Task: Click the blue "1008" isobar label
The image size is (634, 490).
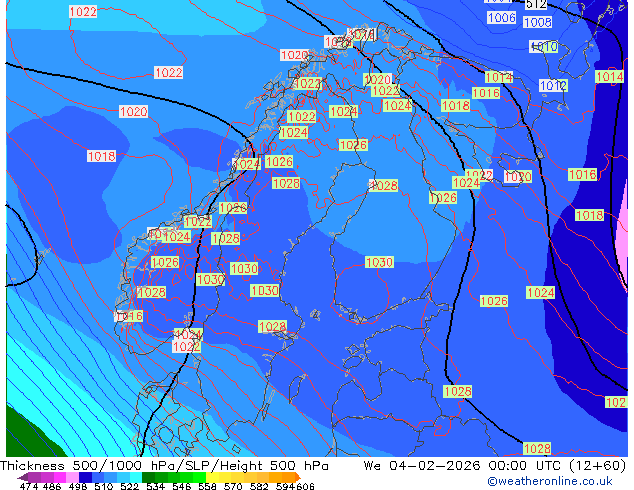Action: (x=537, y=22)
